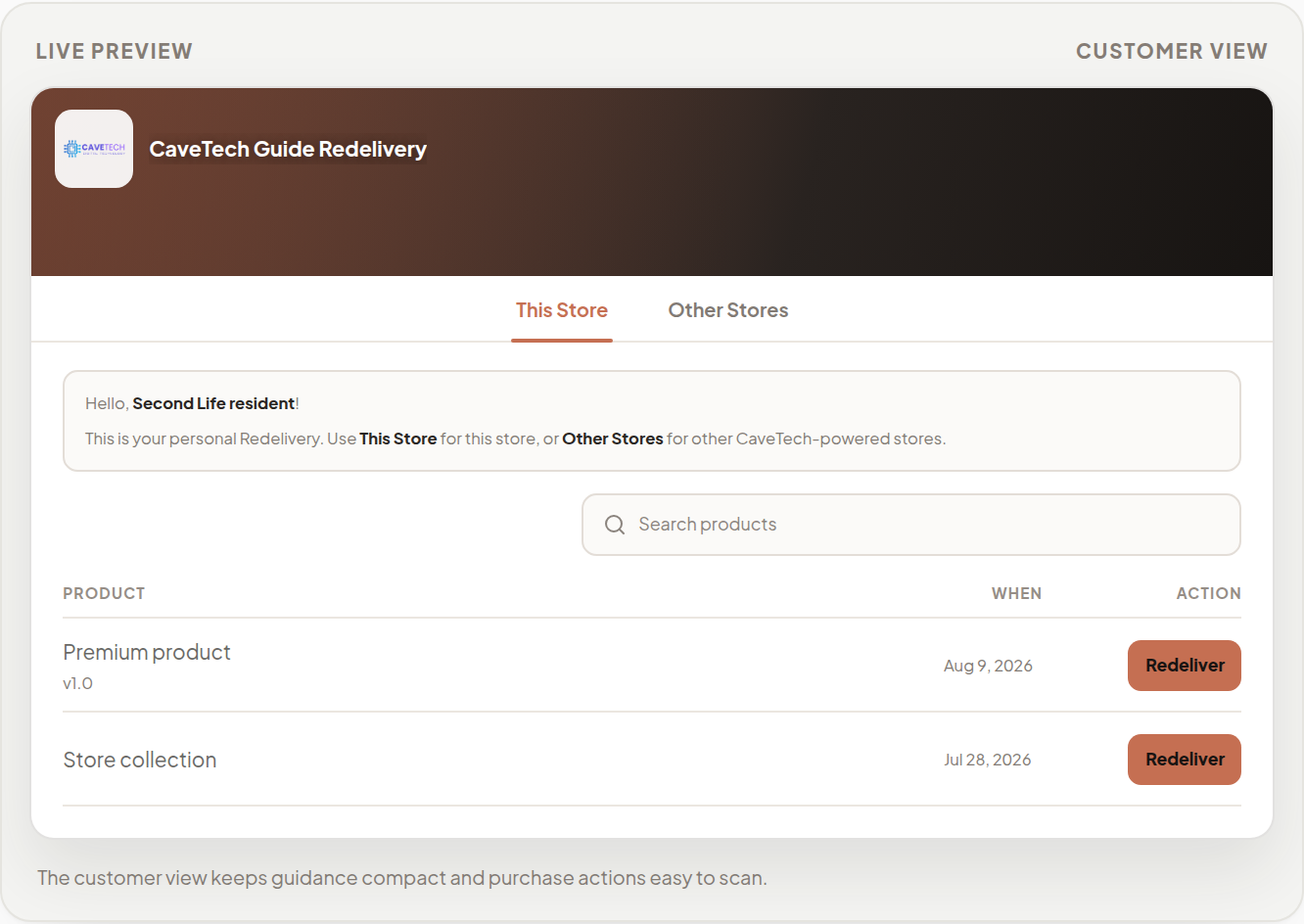Click bold This Store text in greeting
Viewport: 1304px width, 924px height.
coord(398,439)
